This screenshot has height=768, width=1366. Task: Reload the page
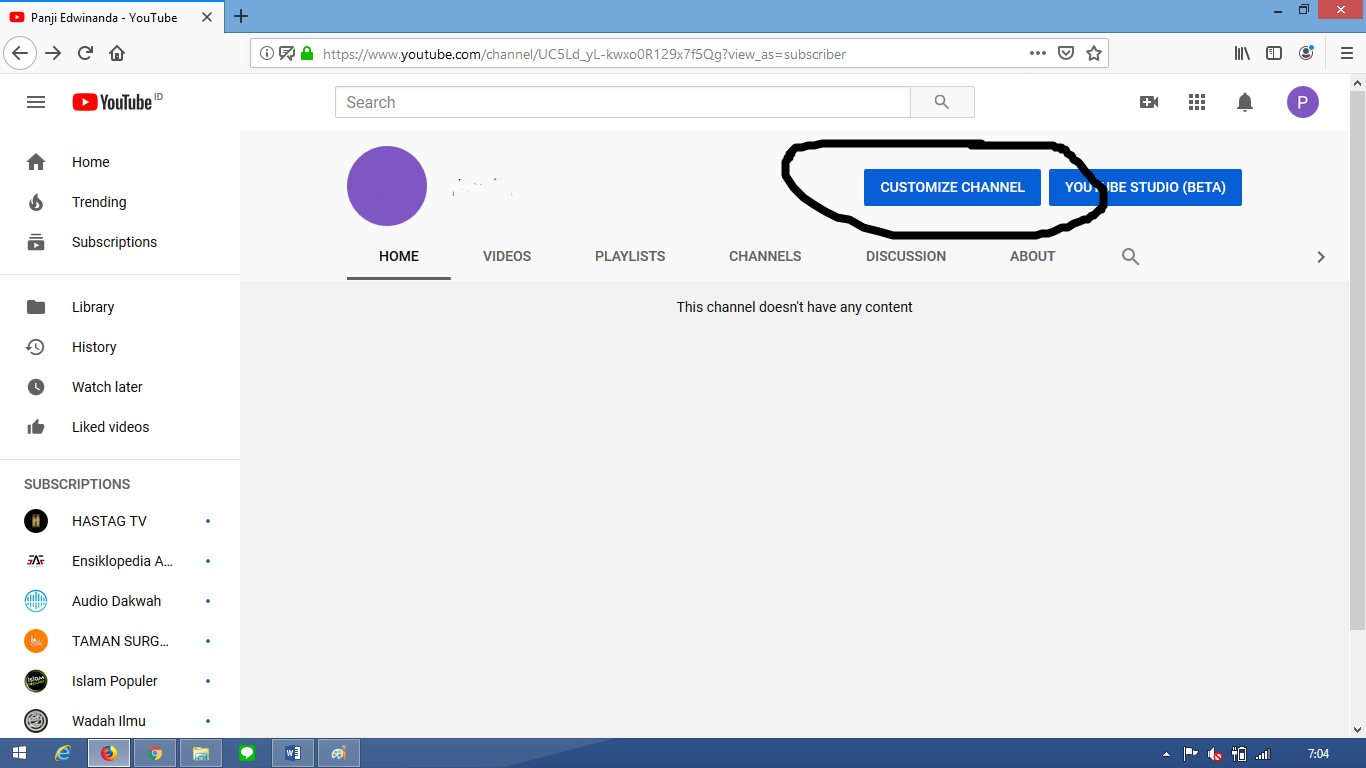(86, 53)
